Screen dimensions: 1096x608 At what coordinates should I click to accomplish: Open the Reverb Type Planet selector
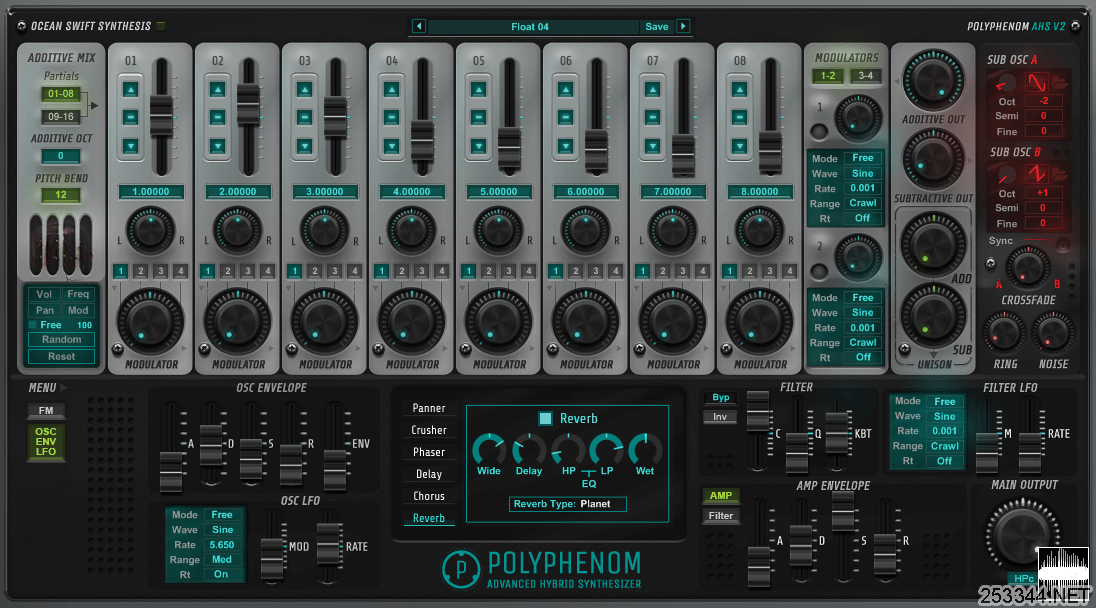567,504
